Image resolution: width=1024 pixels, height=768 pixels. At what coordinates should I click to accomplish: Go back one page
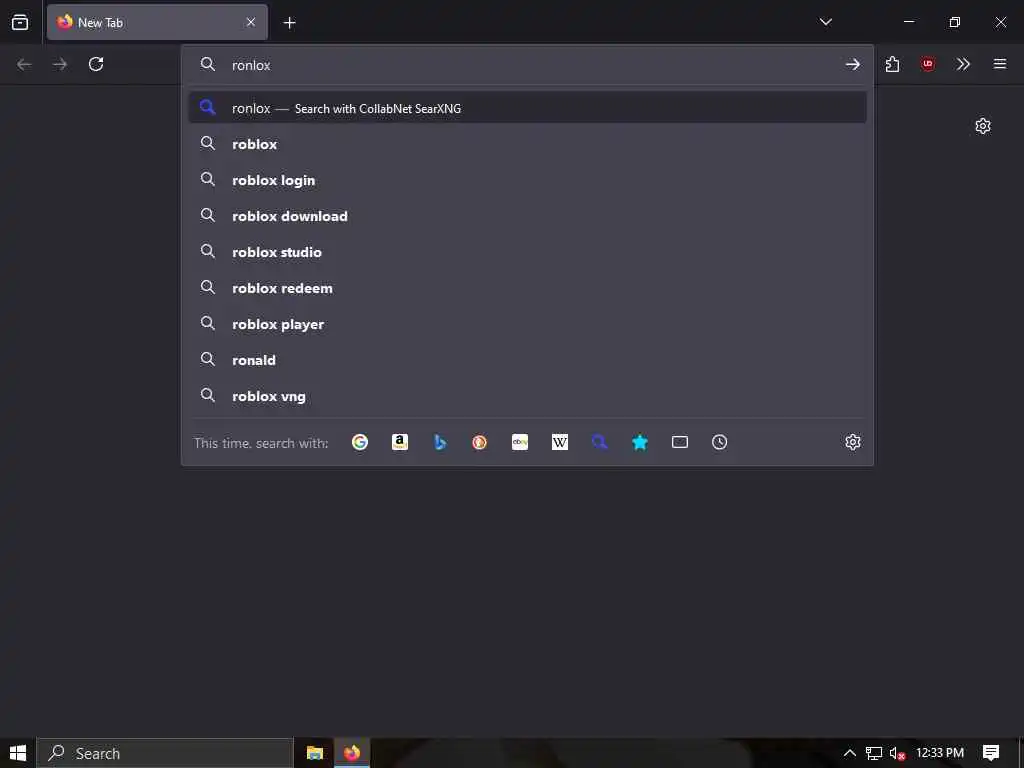[x=24, y=64]
